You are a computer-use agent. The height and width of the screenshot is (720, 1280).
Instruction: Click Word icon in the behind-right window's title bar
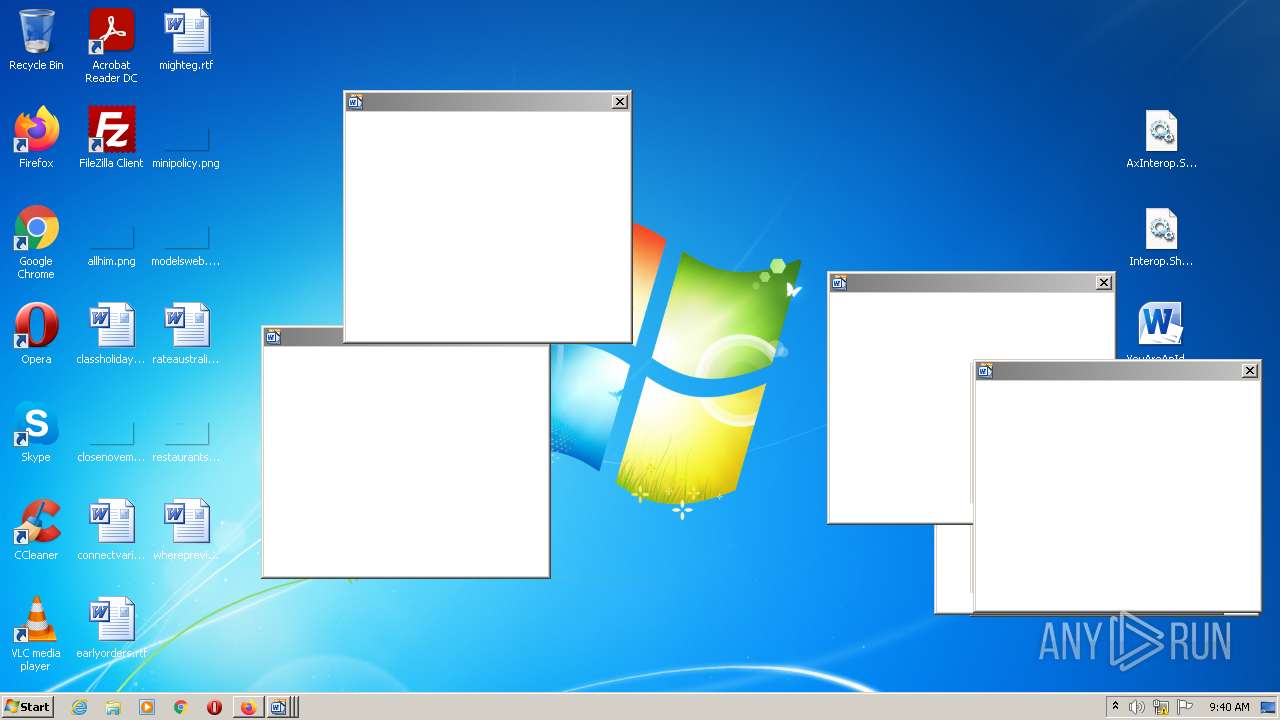(839, 283)
